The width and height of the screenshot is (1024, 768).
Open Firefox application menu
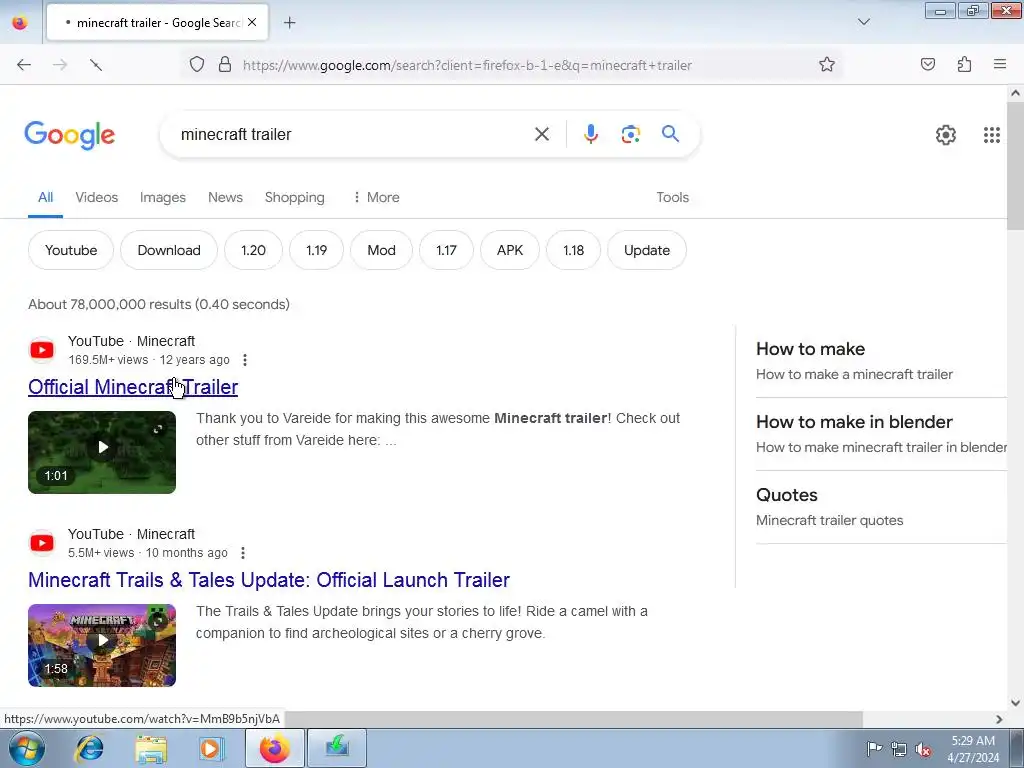[1000, 64]
